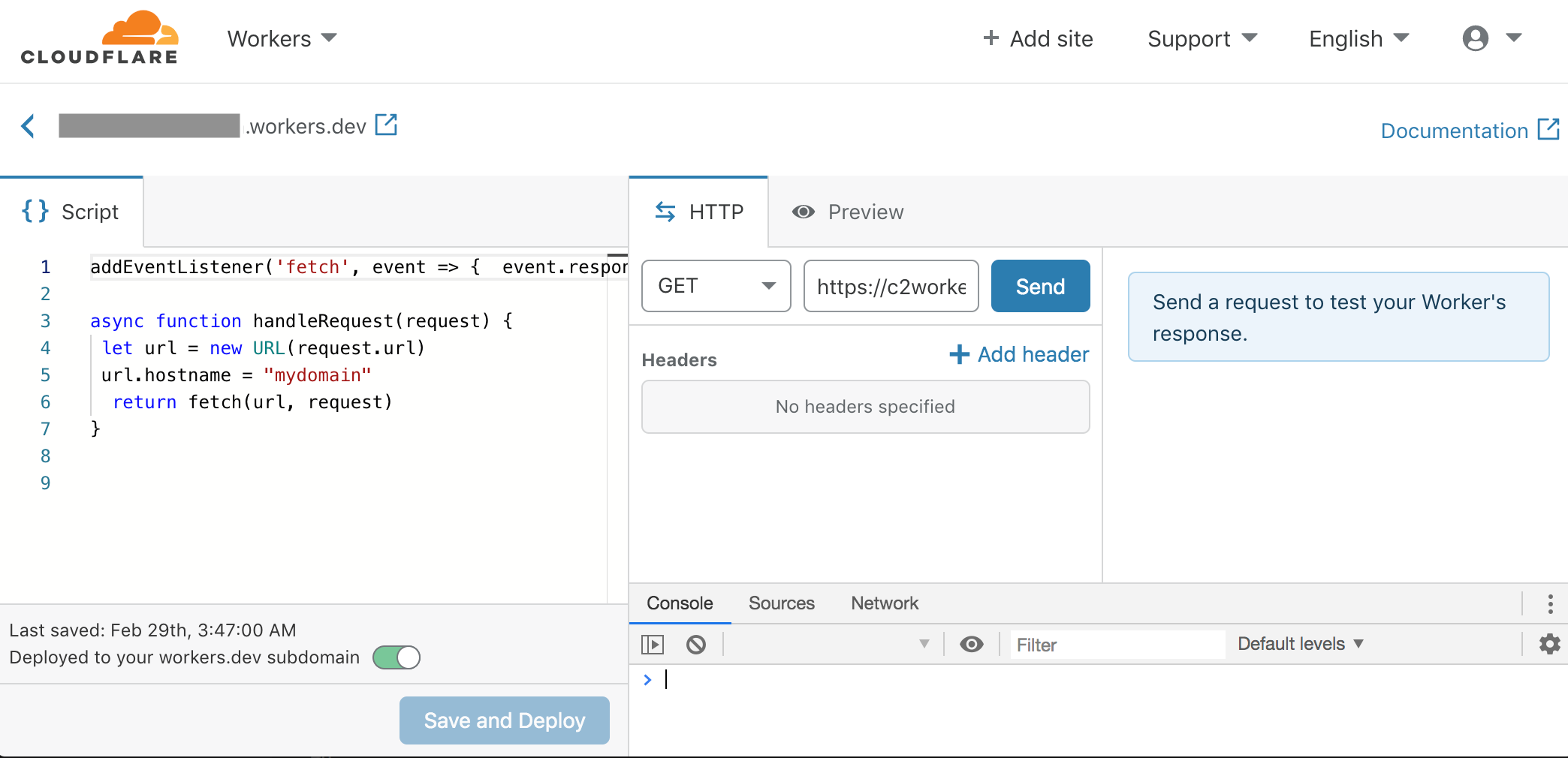
Task: Clear the console with the block icon
Action: (x=696, y=645)
